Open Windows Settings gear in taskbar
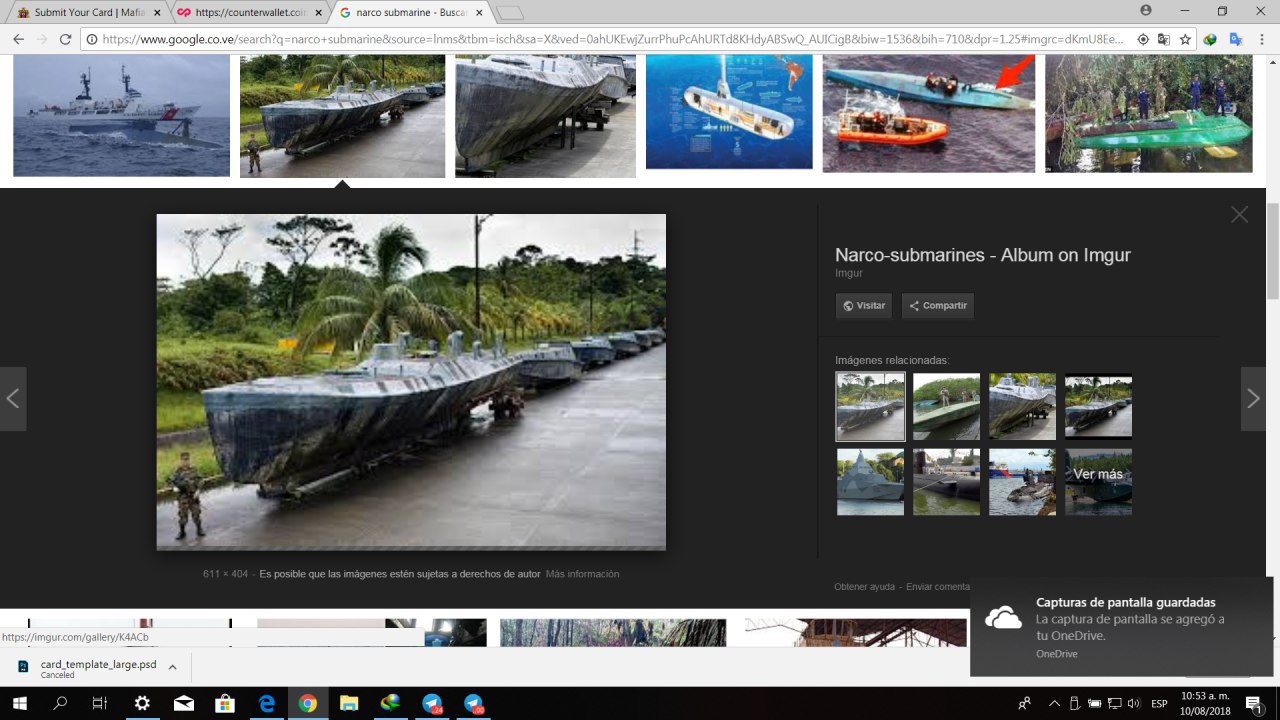1280x720 pixels. (x=142, y=704)
